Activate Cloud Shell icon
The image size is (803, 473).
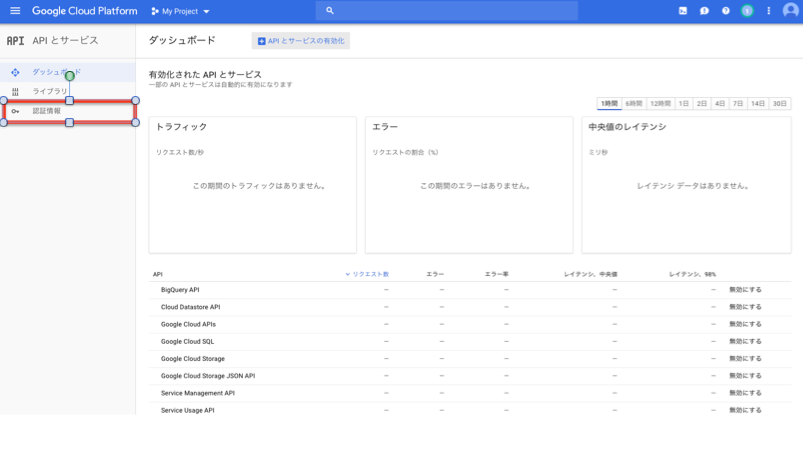[x=683, y=11]
